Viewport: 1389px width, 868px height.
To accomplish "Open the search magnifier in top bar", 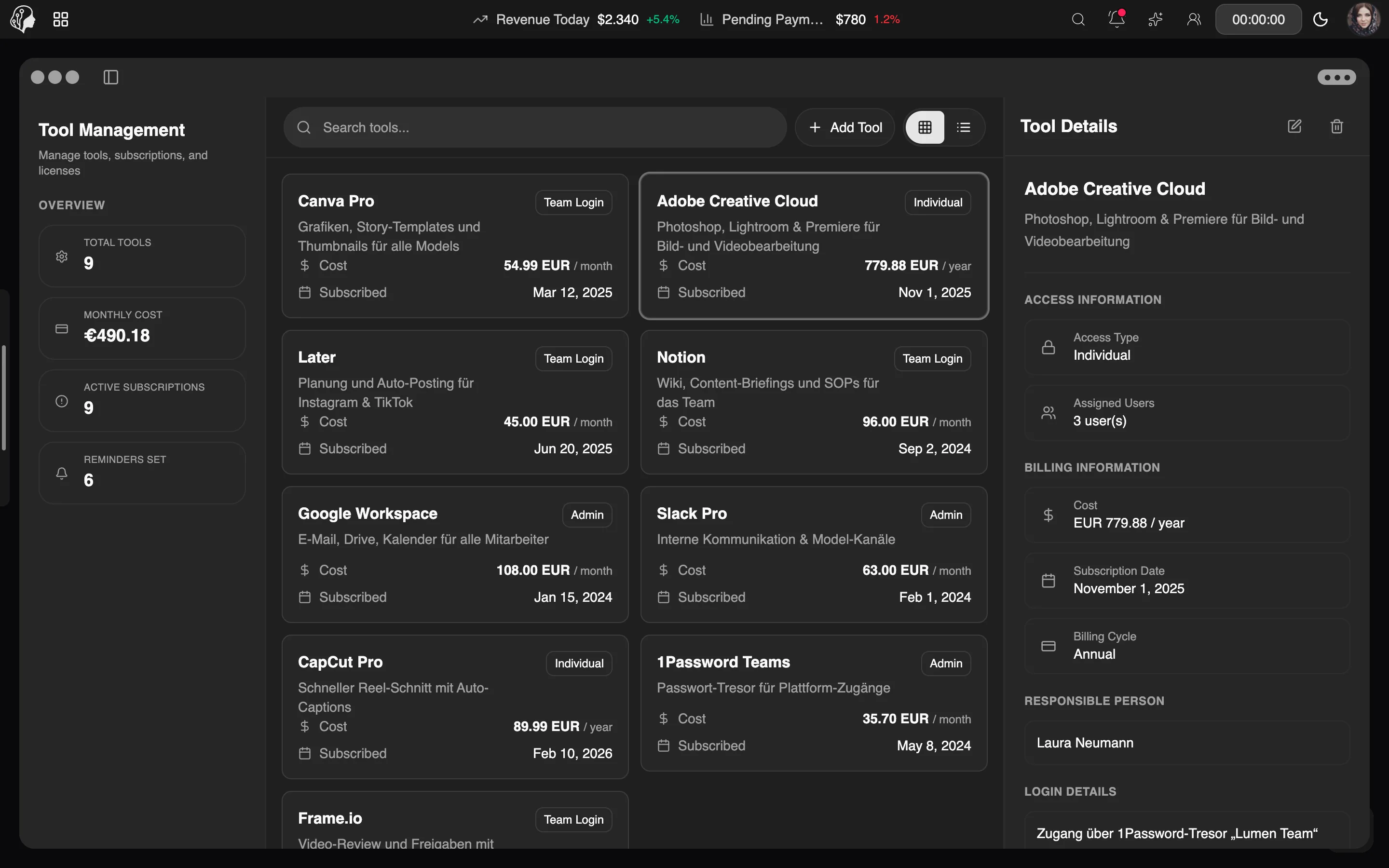I will (x=1078, y=19).
